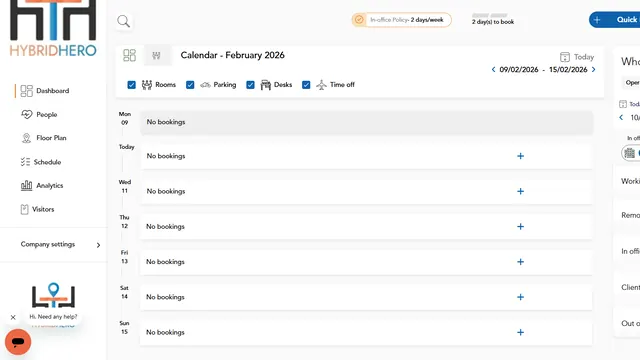Image resolution: width=640 pixels, height=360 pixels.
Task: Click the Floor Plan pin icon
Action: pyautogui.click(x=26, y=138)
